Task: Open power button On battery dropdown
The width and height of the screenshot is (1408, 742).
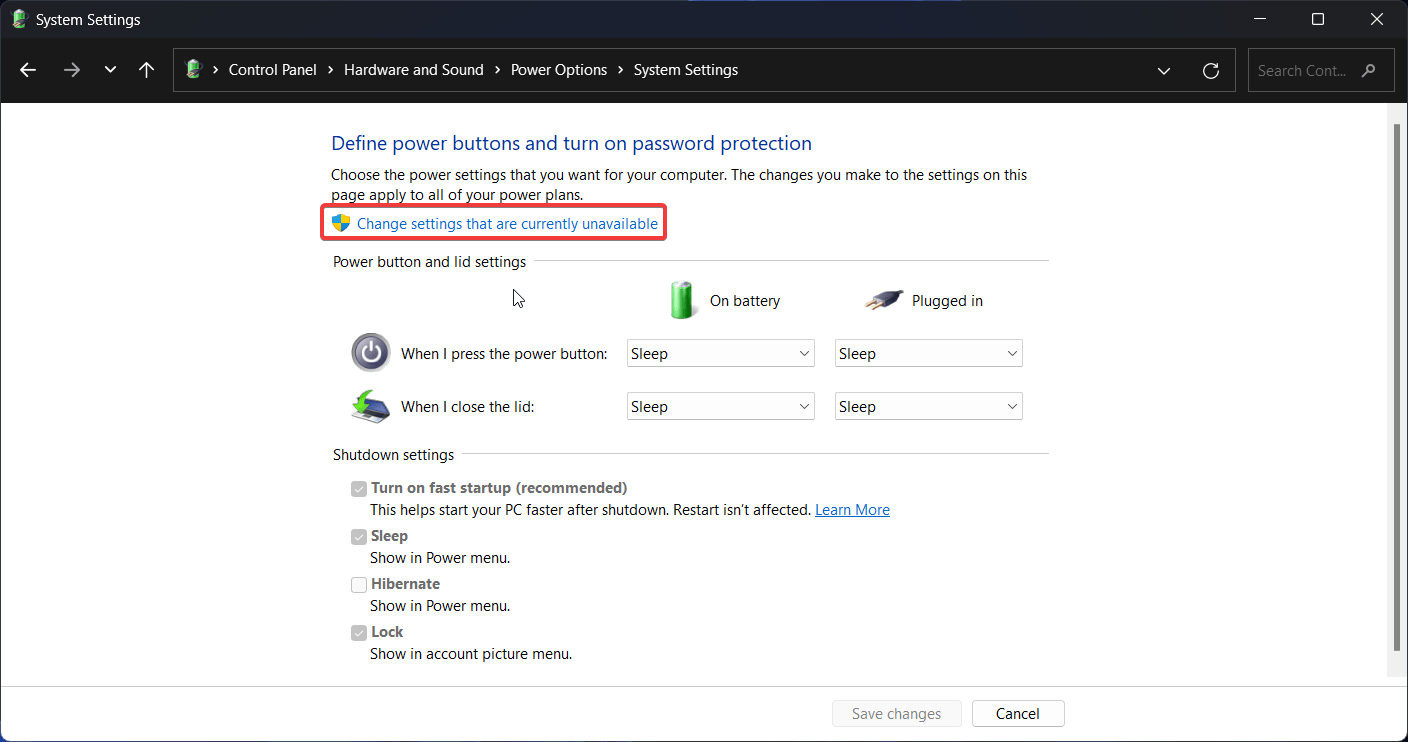Action: point(721,353)
